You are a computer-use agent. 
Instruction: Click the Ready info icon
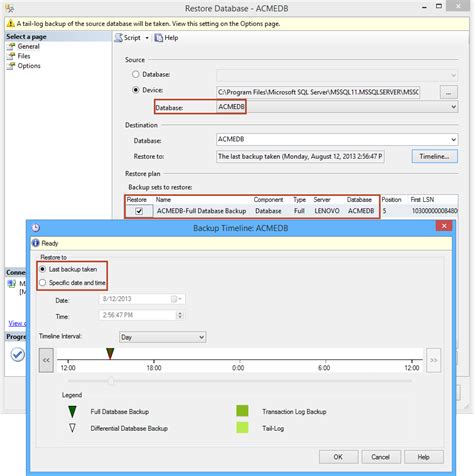36,243
